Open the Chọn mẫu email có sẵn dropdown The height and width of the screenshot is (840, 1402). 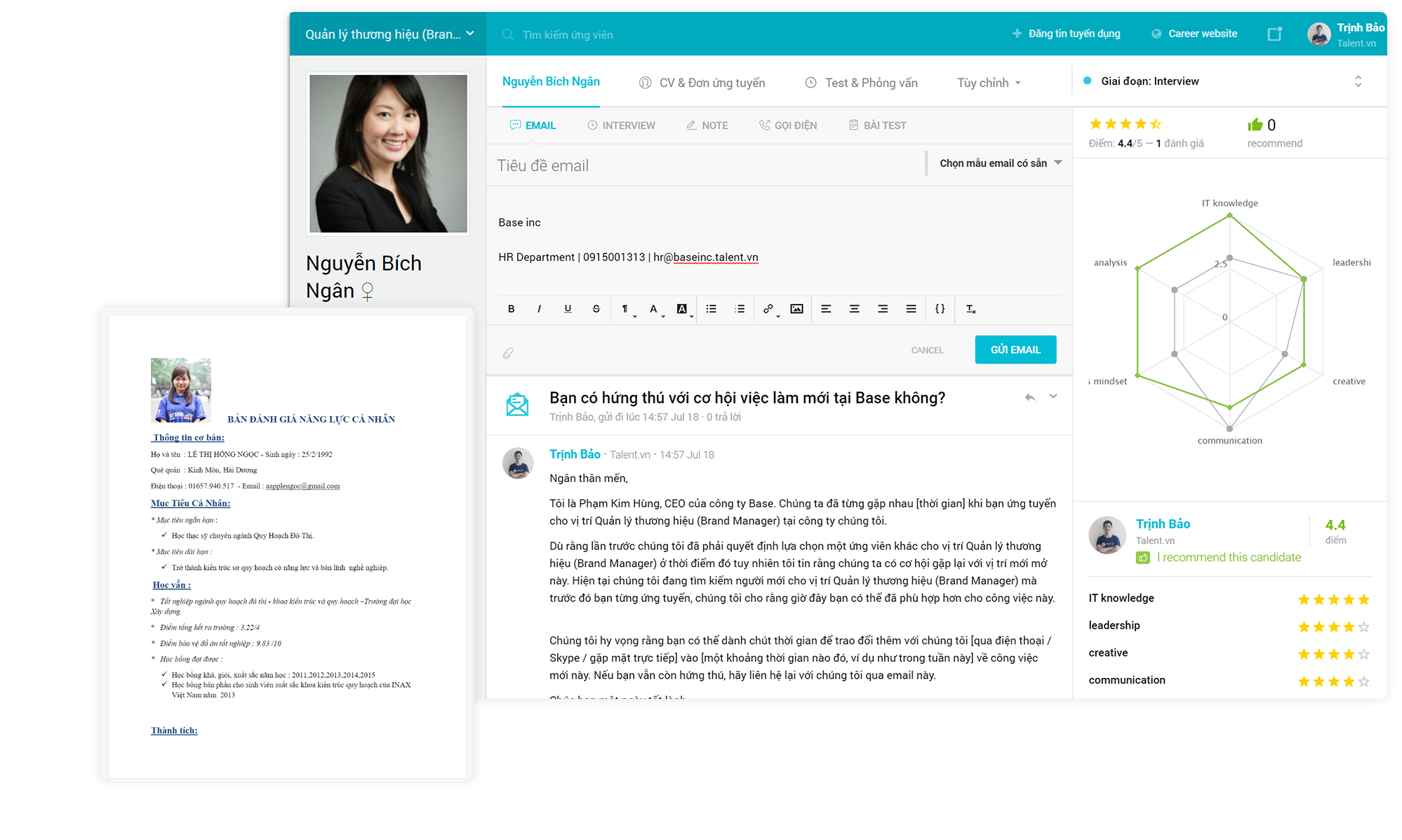tap(1000, 163)
